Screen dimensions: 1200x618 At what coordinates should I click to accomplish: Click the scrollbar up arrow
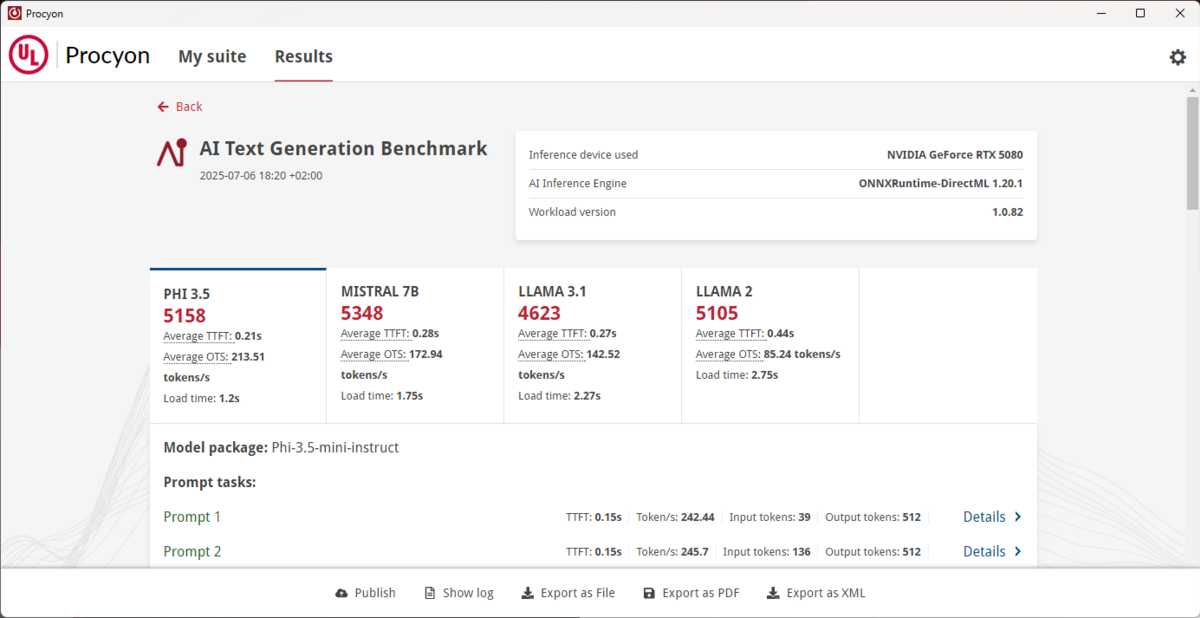coord(1192,90)
